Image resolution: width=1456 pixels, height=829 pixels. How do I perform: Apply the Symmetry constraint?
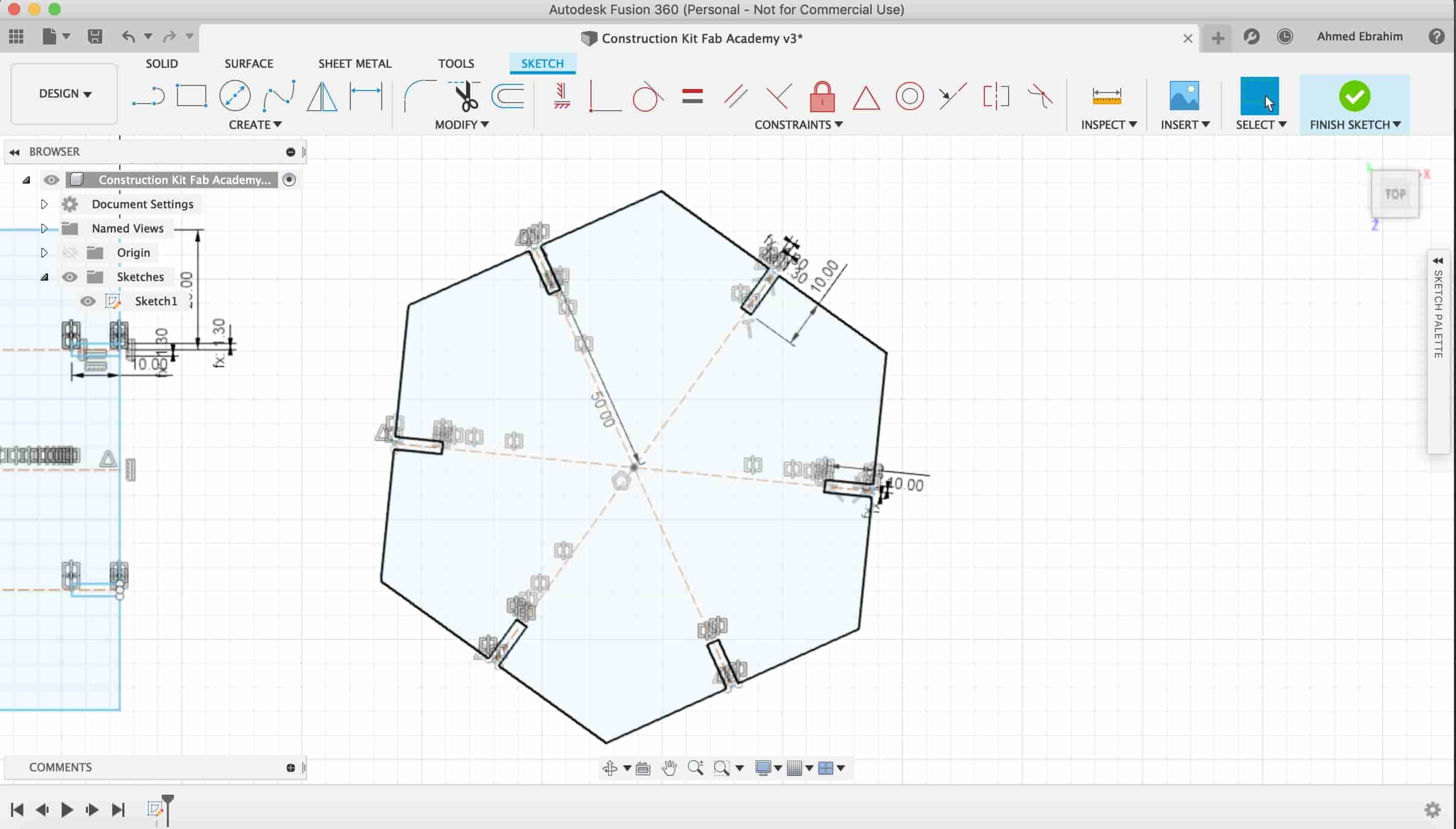[996, 96]
